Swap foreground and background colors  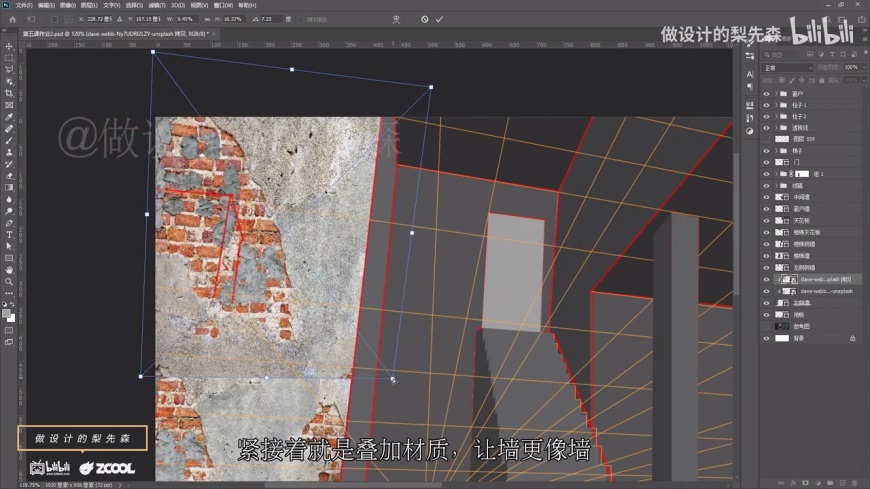pyautogui.click(x=13, y=304)
